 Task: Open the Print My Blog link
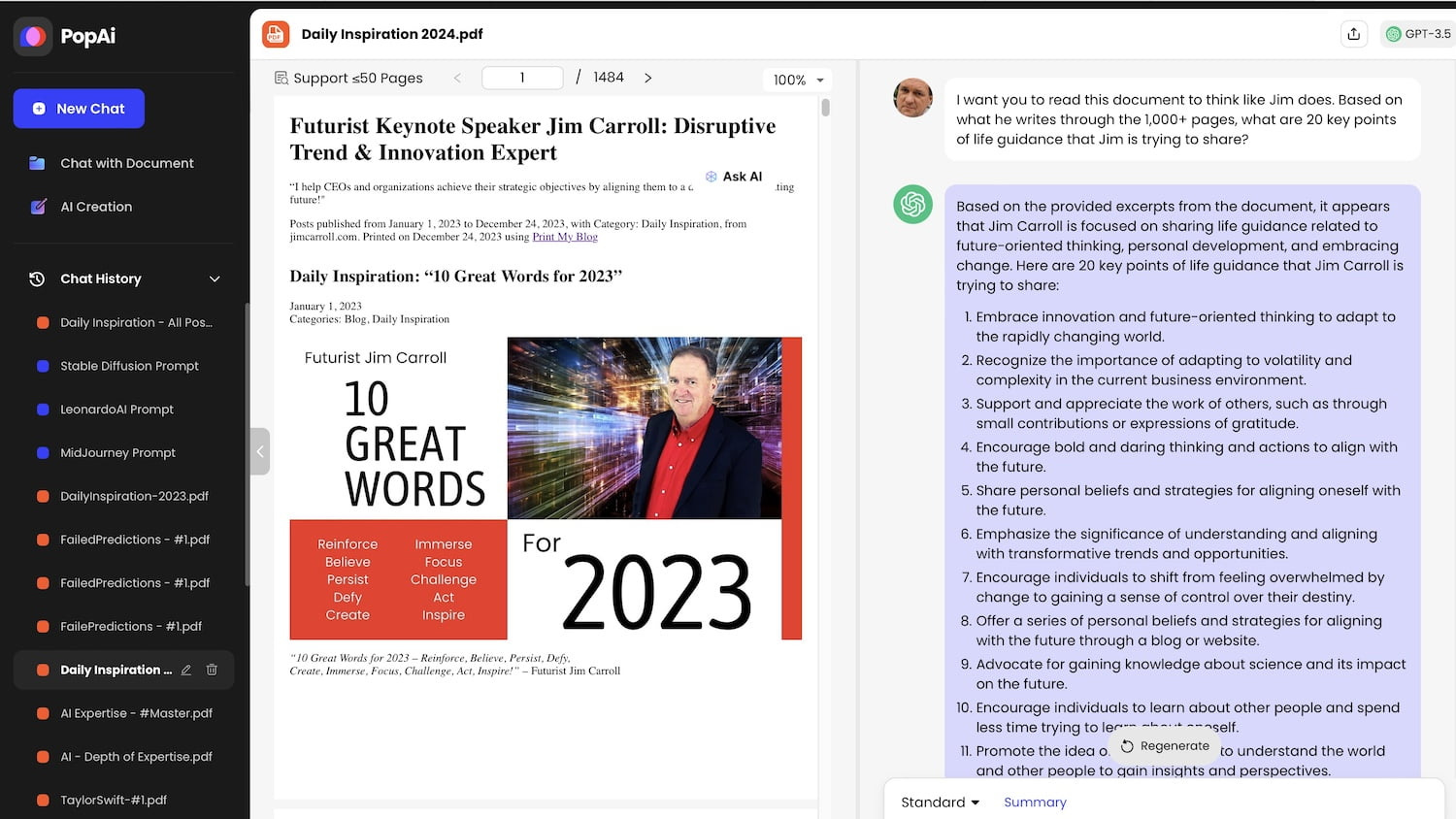coord(565,237)
